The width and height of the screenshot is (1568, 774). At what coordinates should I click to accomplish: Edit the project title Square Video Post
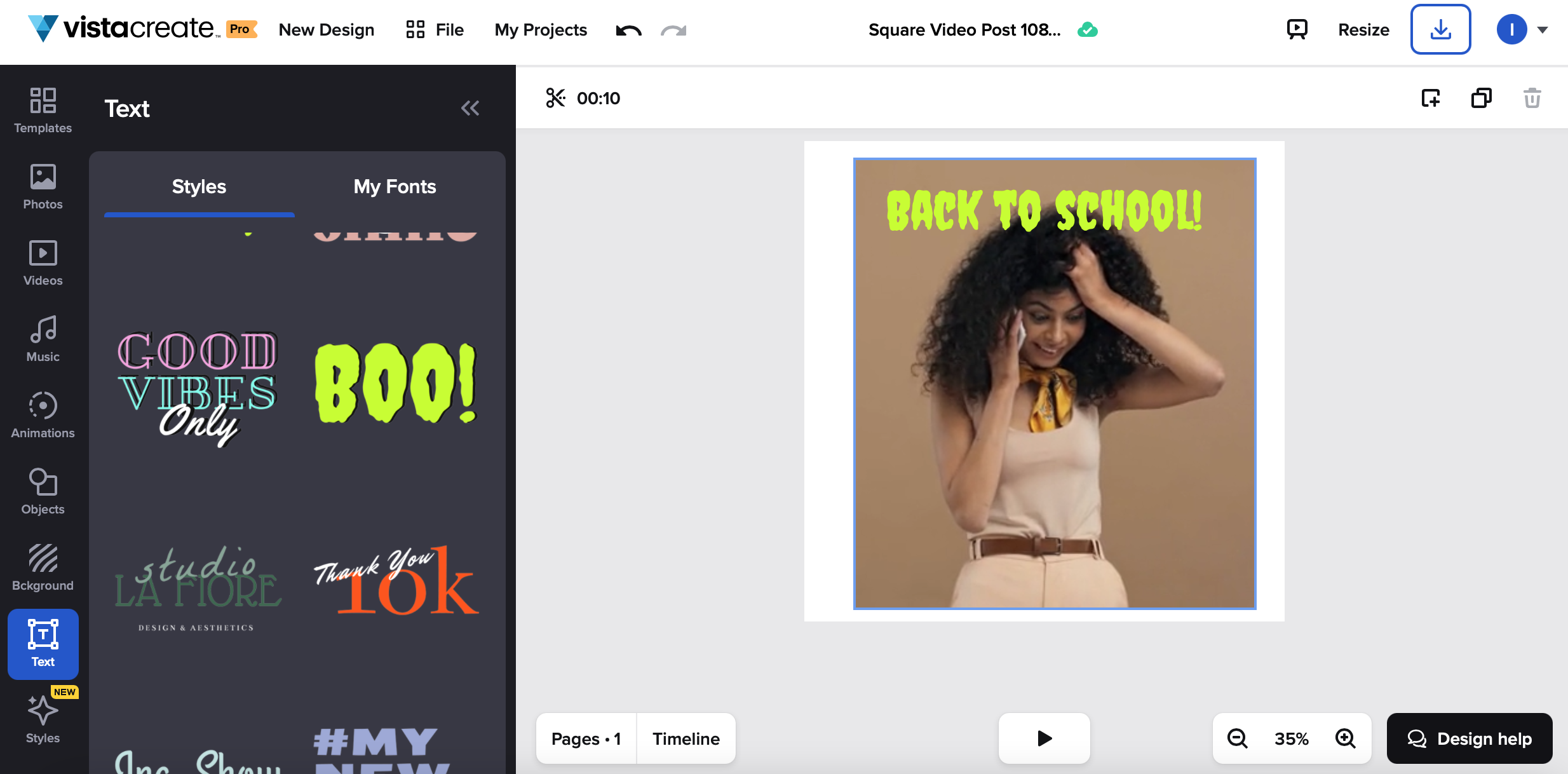[964, 30]
